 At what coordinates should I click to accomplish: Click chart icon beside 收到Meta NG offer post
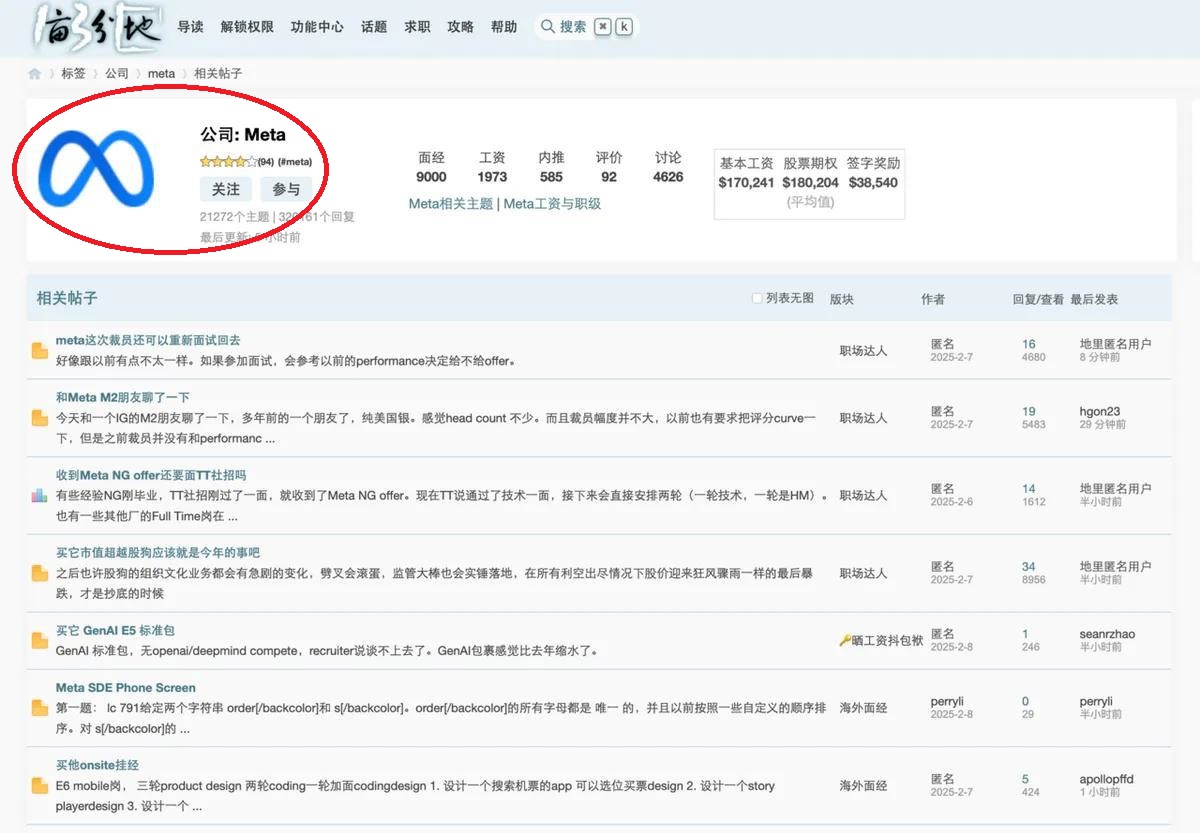tap(40, 496)
